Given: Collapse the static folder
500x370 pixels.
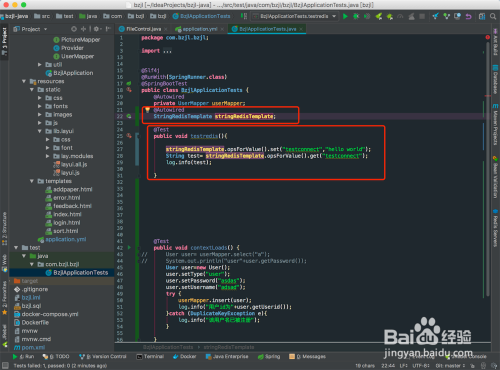Looking at the screenshot, I should [x=32, y=90].
